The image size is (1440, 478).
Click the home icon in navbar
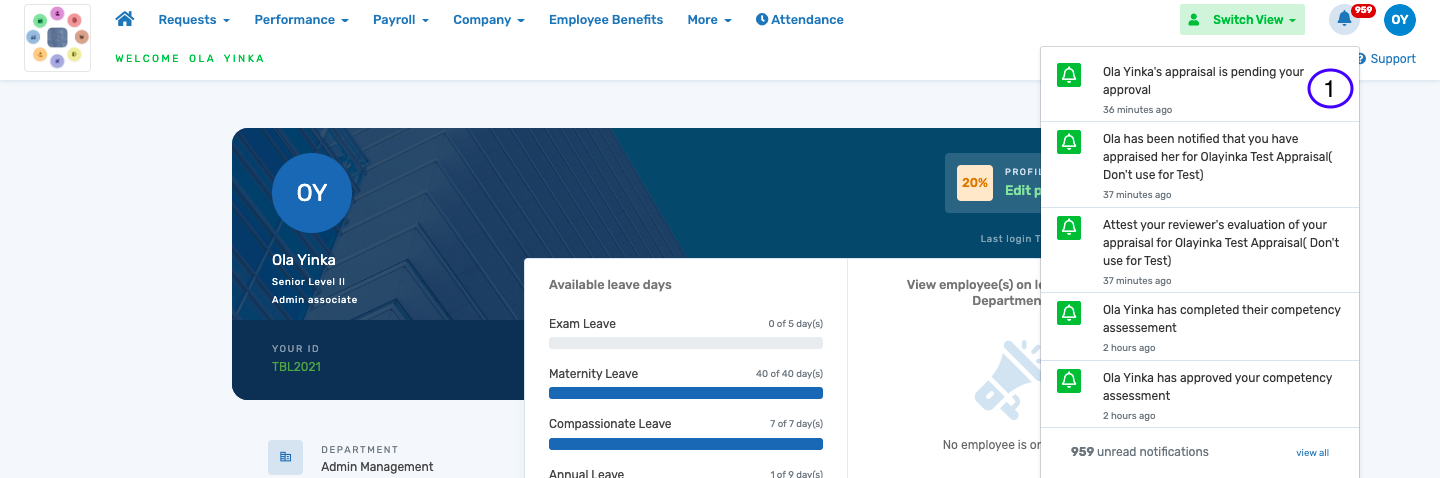click(125, 19)
